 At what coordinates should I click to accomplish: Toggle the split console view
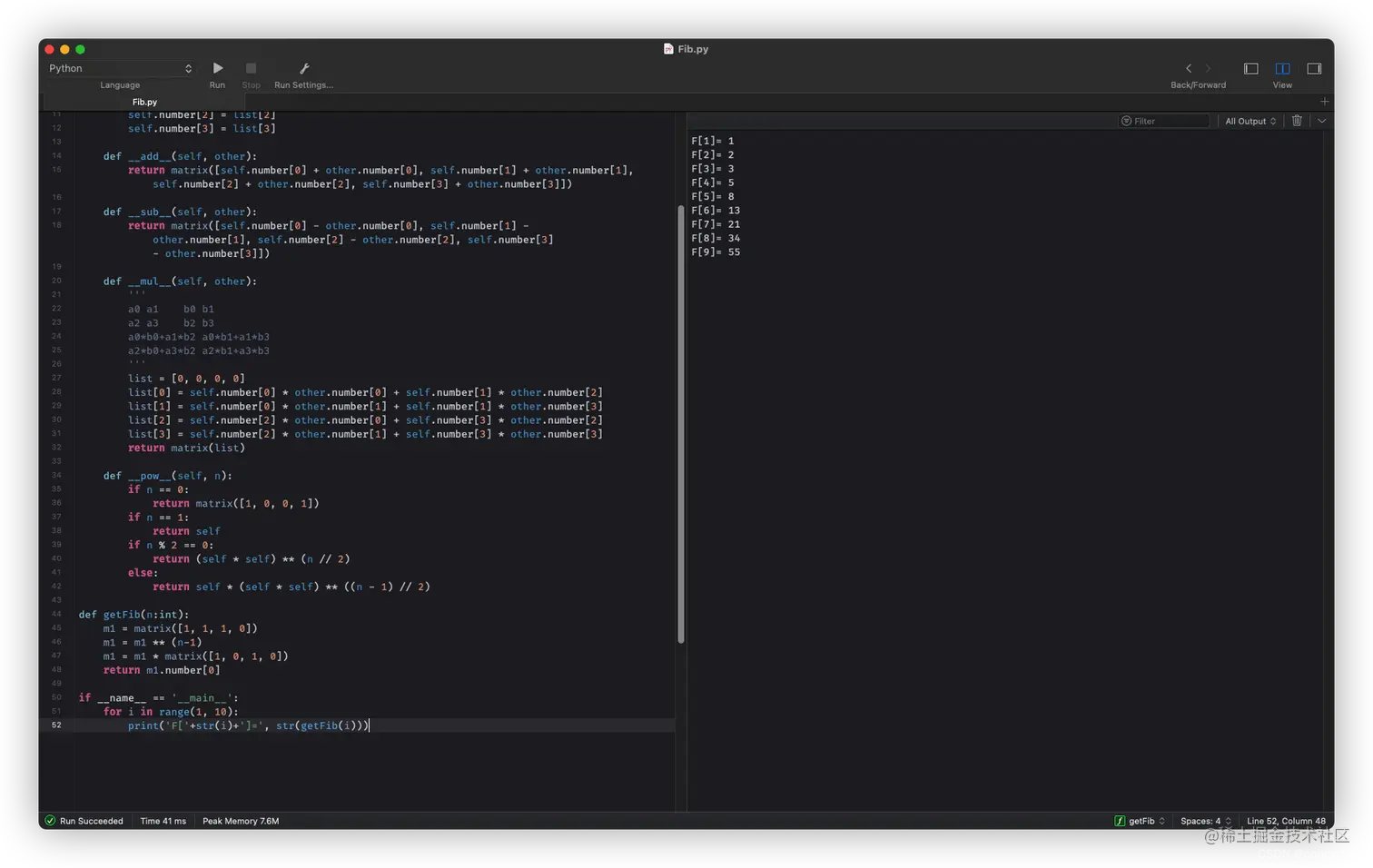click(1282, 68)
